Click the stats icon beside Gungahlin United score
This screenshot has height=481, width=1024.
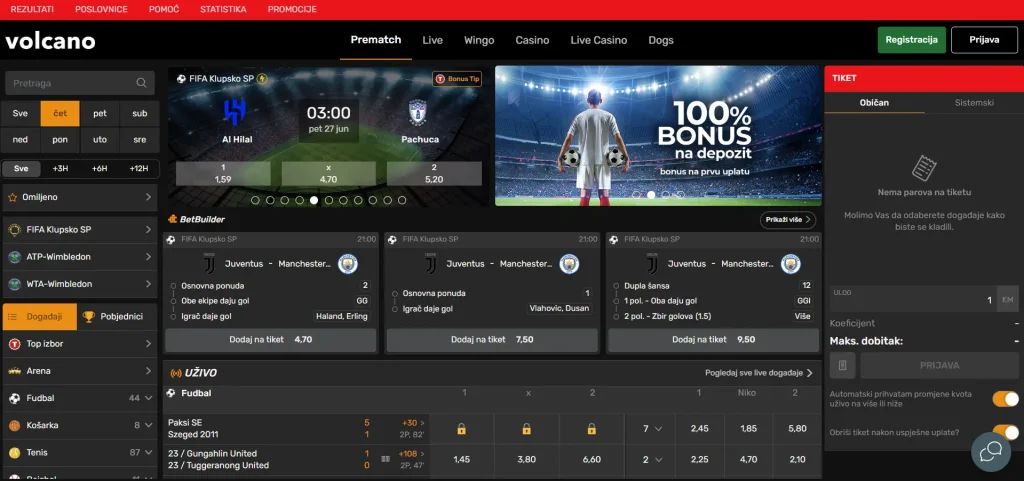coord(385,459)
